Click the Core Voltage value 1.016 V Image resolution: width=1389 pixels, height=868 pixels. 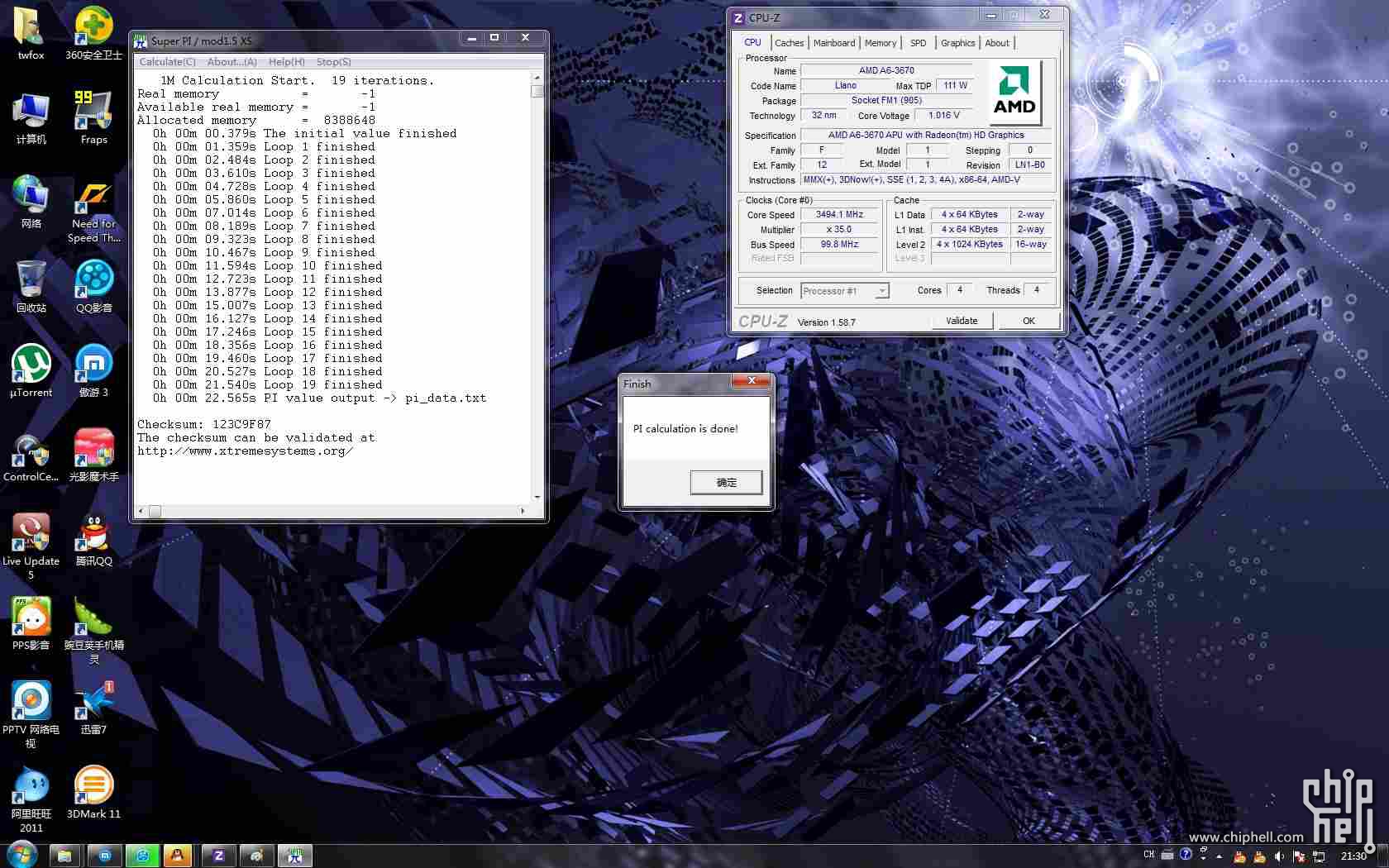click(x=943, y=116)
